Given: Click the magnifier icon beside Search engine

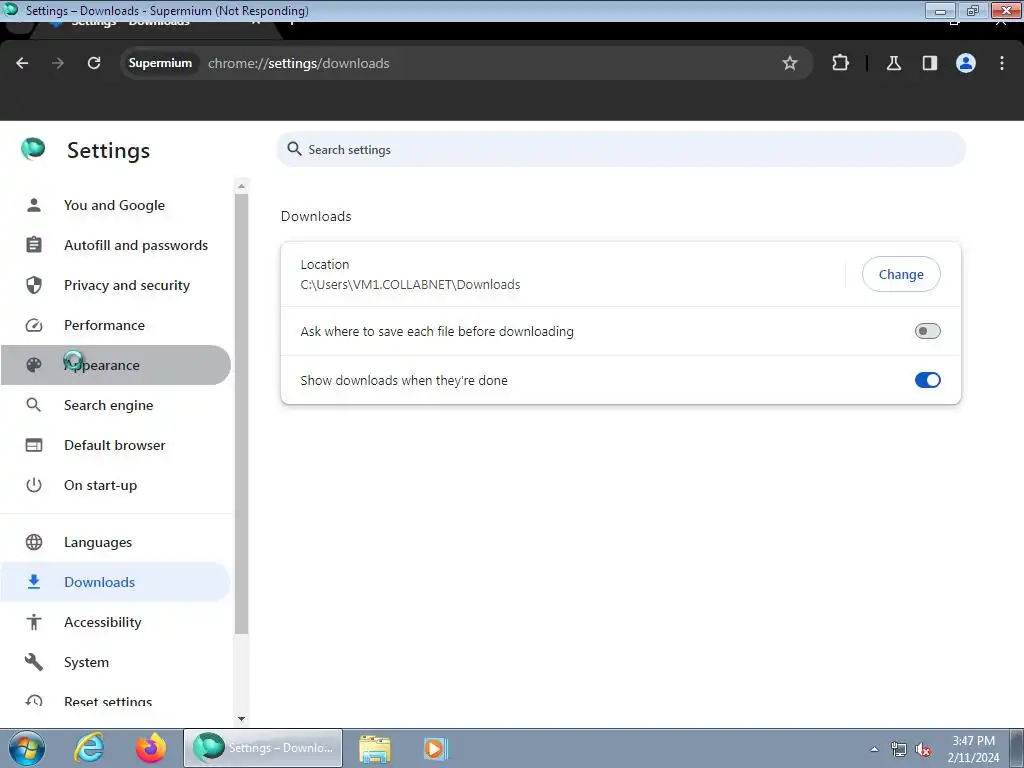Looking at the screenshot, I should [x=34, y=405].
